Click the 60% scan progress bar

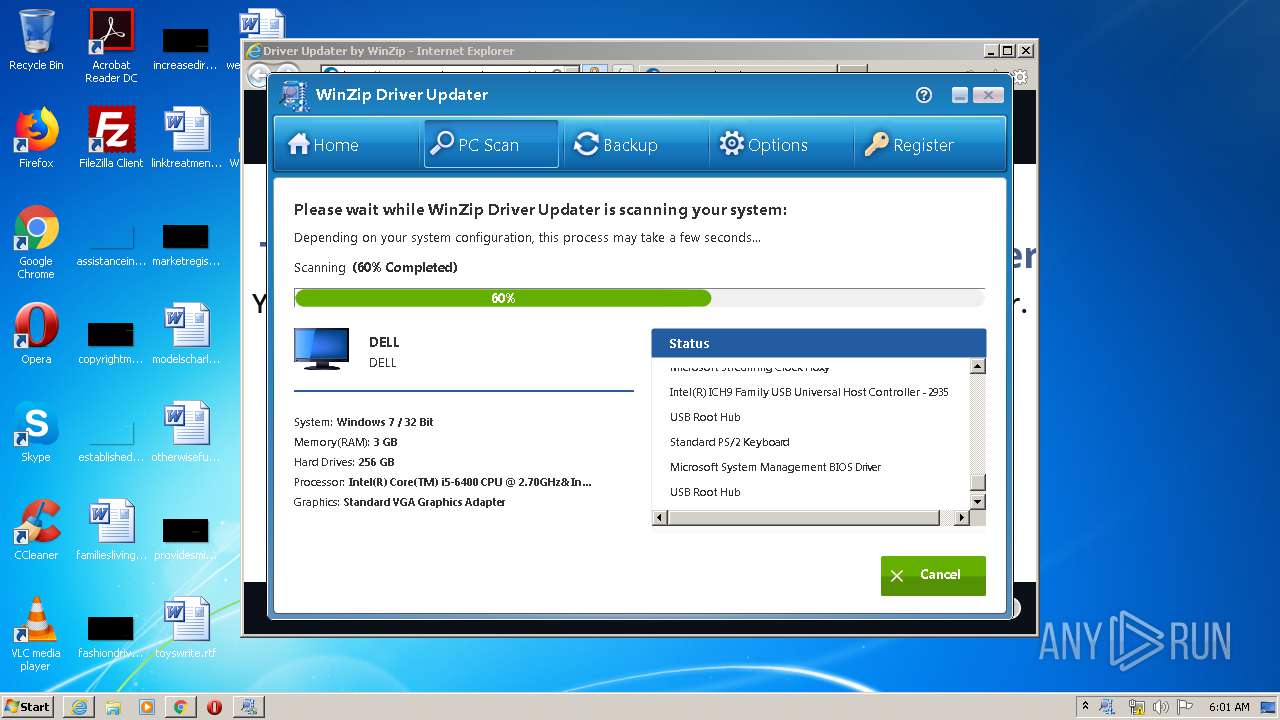point(639,298)
